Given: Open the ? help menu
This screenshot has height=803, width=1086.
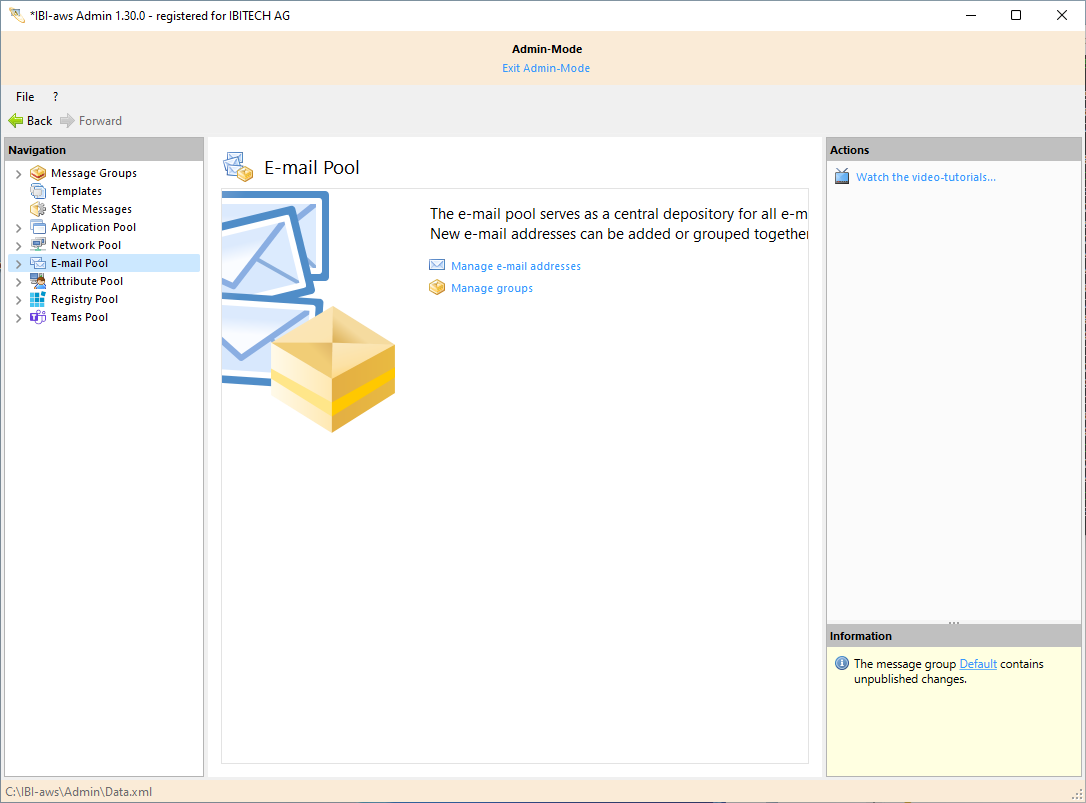Looking at the screenshot, I should coord(55,96).
